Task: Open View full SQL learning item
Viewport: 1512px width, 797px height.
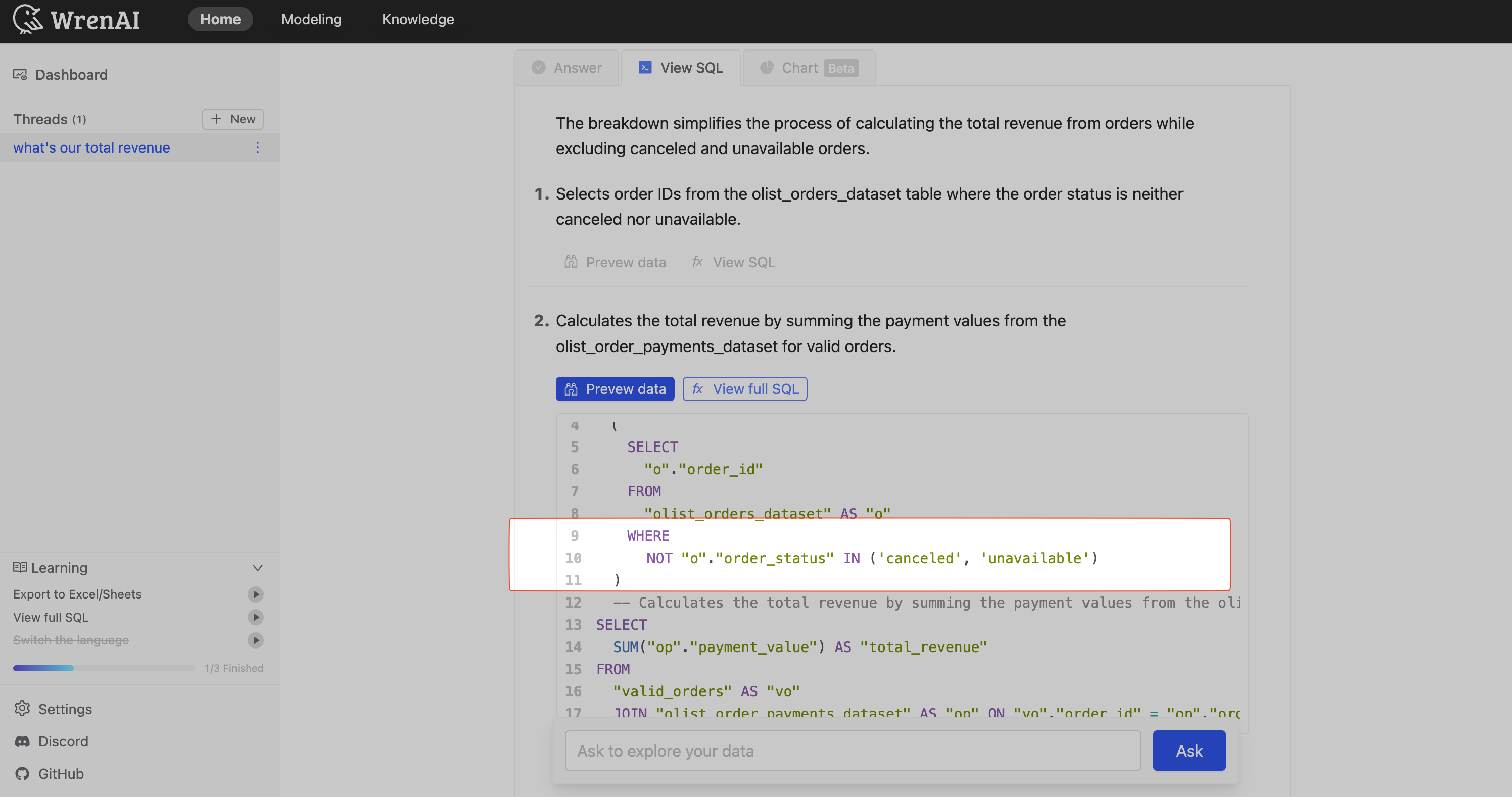Action: (51, 617)
